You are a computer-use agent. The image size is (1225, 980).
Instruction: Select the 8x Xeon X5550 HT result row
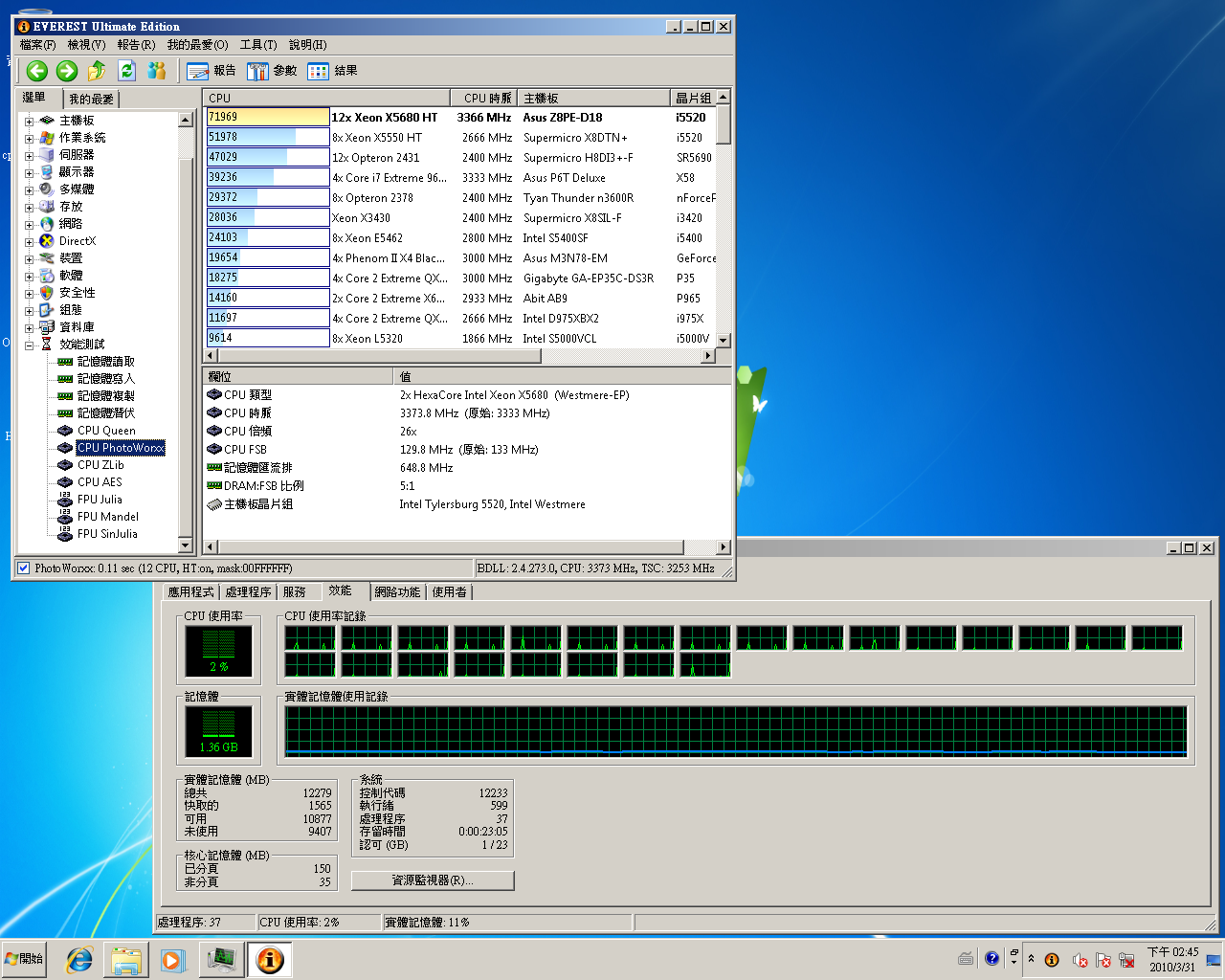[x=460, y=138]
